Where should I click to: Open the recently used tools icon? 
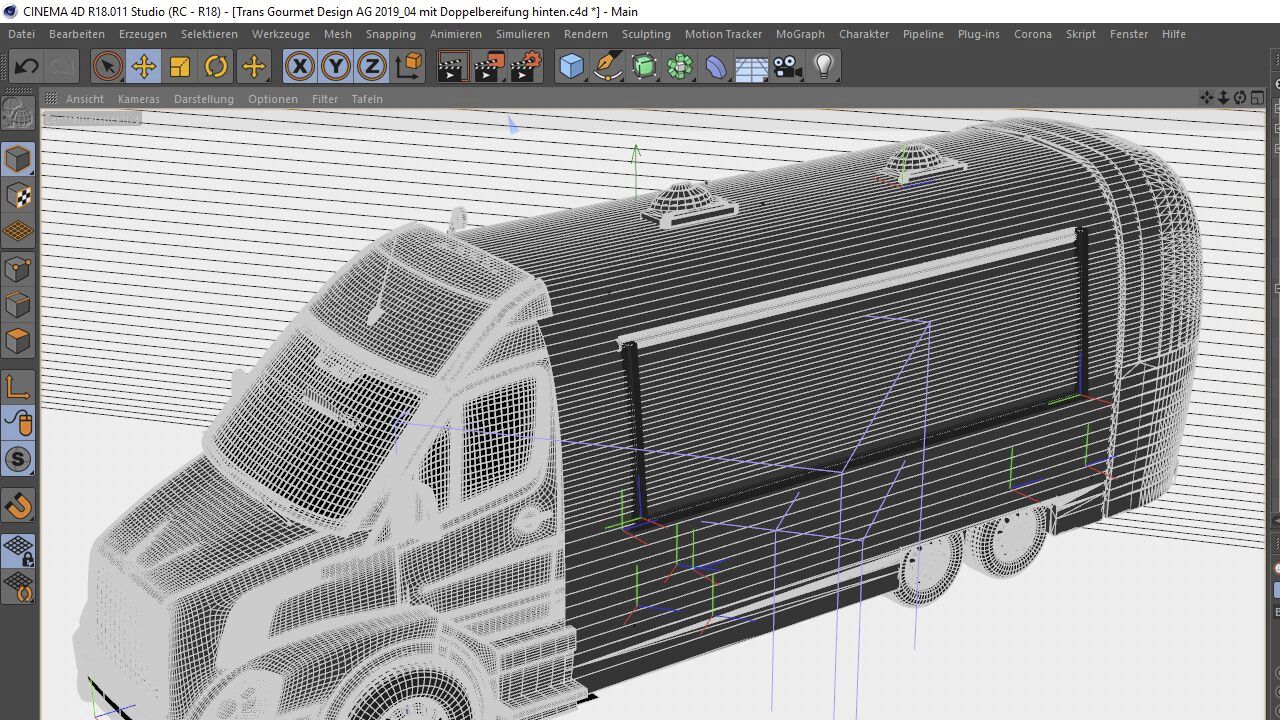point(254,67)
